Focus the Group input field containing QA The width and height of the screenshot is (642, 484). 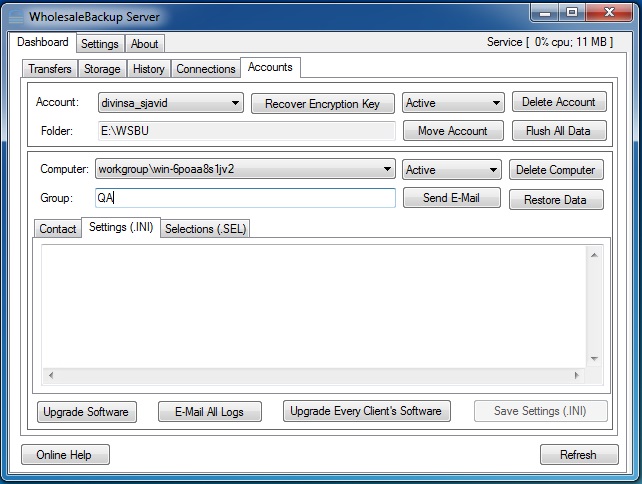245,198
